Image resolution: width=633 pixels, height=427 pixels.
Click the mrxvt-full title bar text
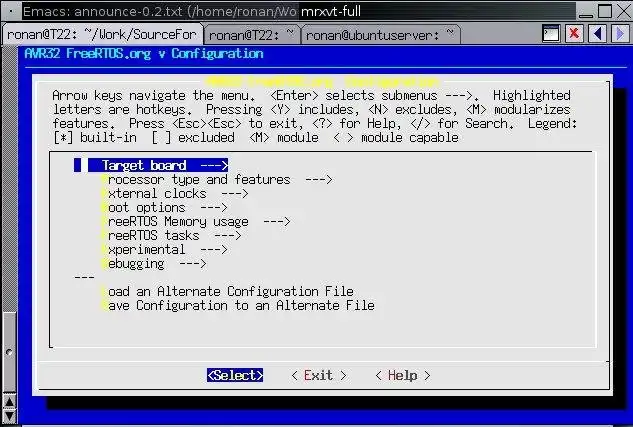331,11
